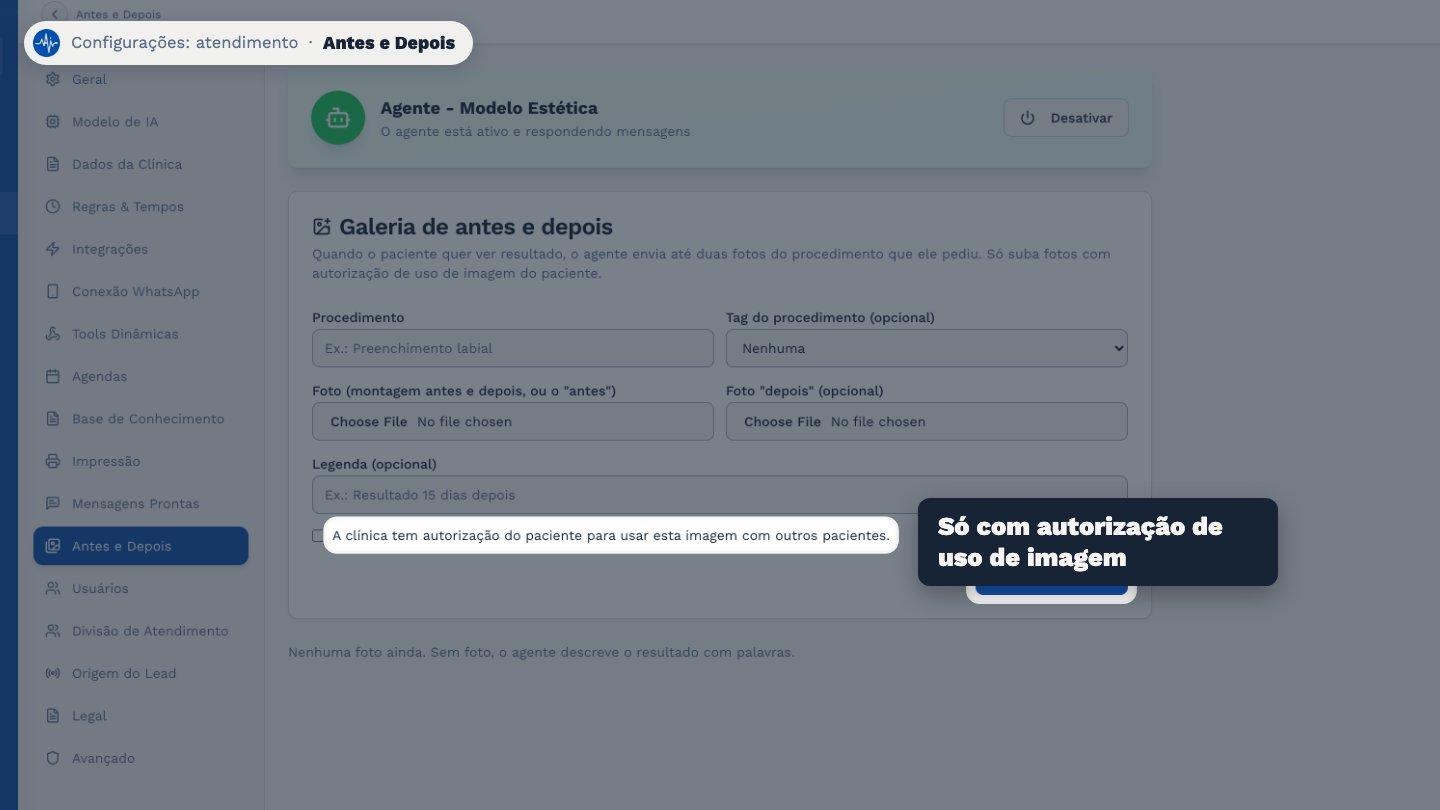
Task: Go to Conexão WhatsApp section
Action: click(141, 292)
